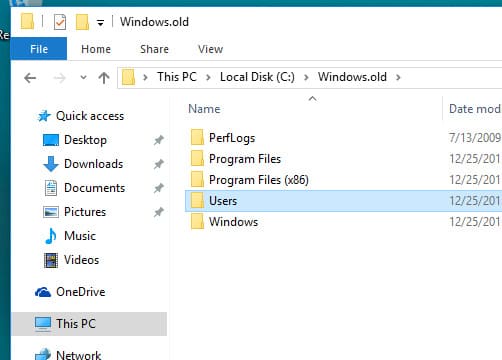Click the folder icon in the address bar
The height and width of the screenshot is (360, 502).
pos(128,77)
